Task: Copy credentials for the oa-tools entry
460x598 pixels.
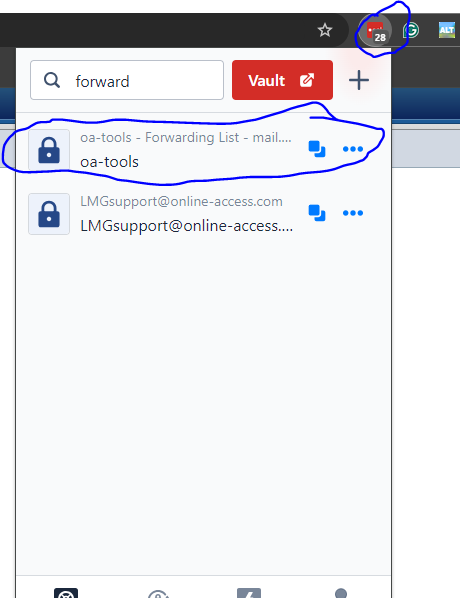Action: click(317, 149)
